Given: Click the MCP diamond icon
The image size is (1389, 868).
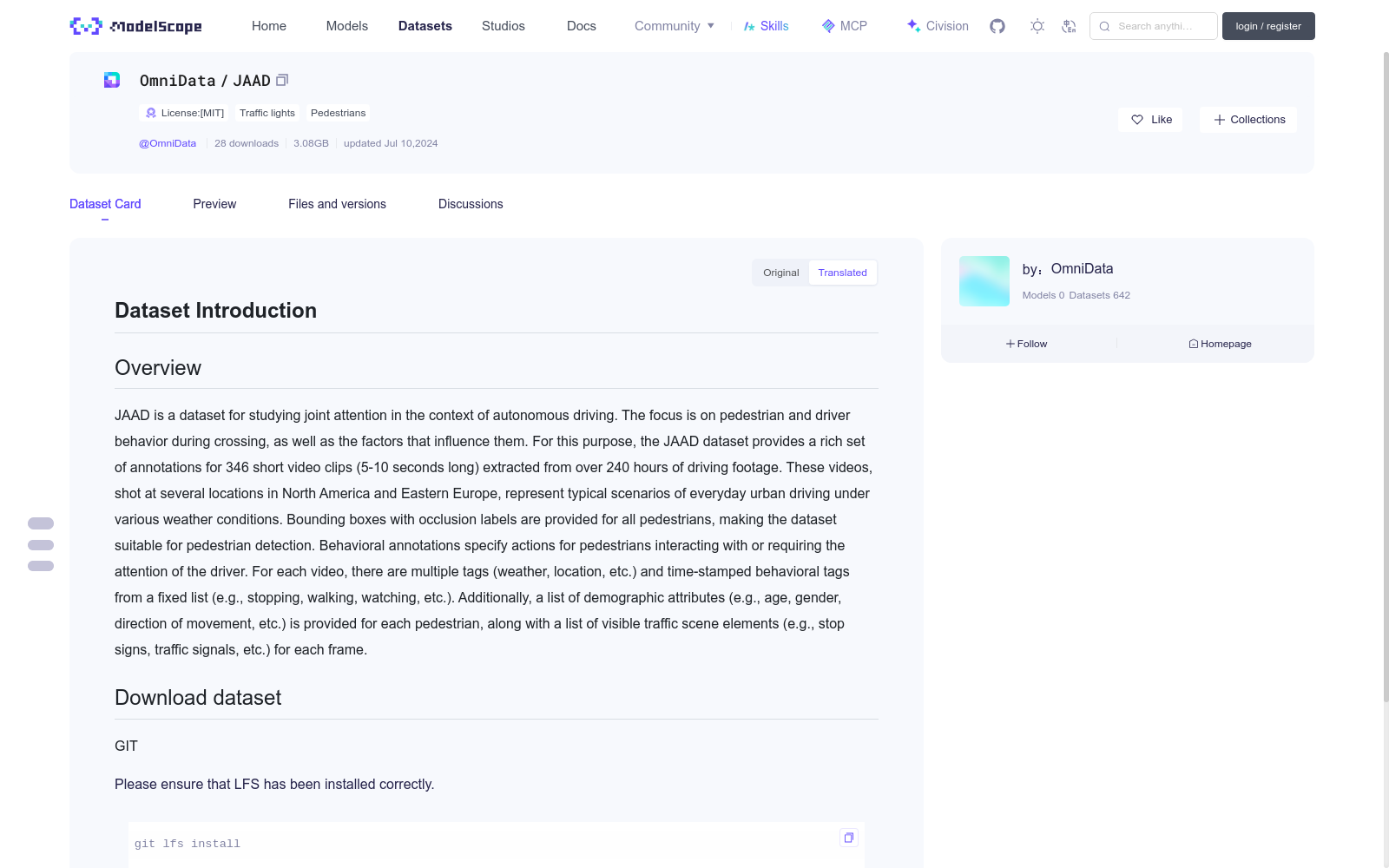Looking at the screenshot, I should click(x=828, y=26).
